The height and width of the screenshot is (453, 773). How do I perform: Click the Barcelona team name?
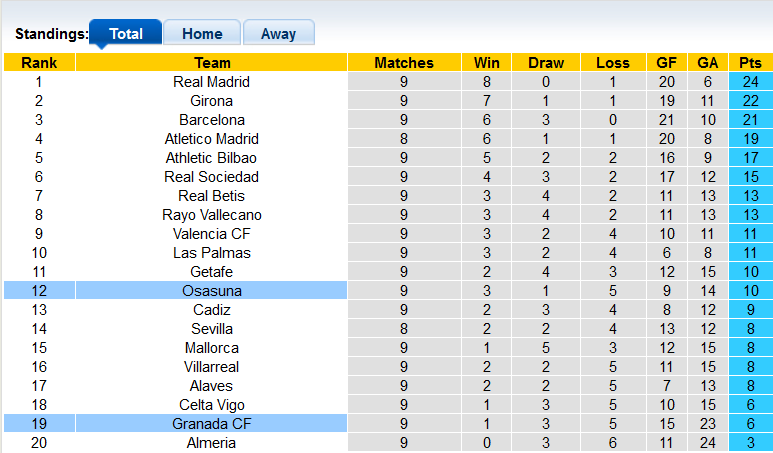(211, 120)
